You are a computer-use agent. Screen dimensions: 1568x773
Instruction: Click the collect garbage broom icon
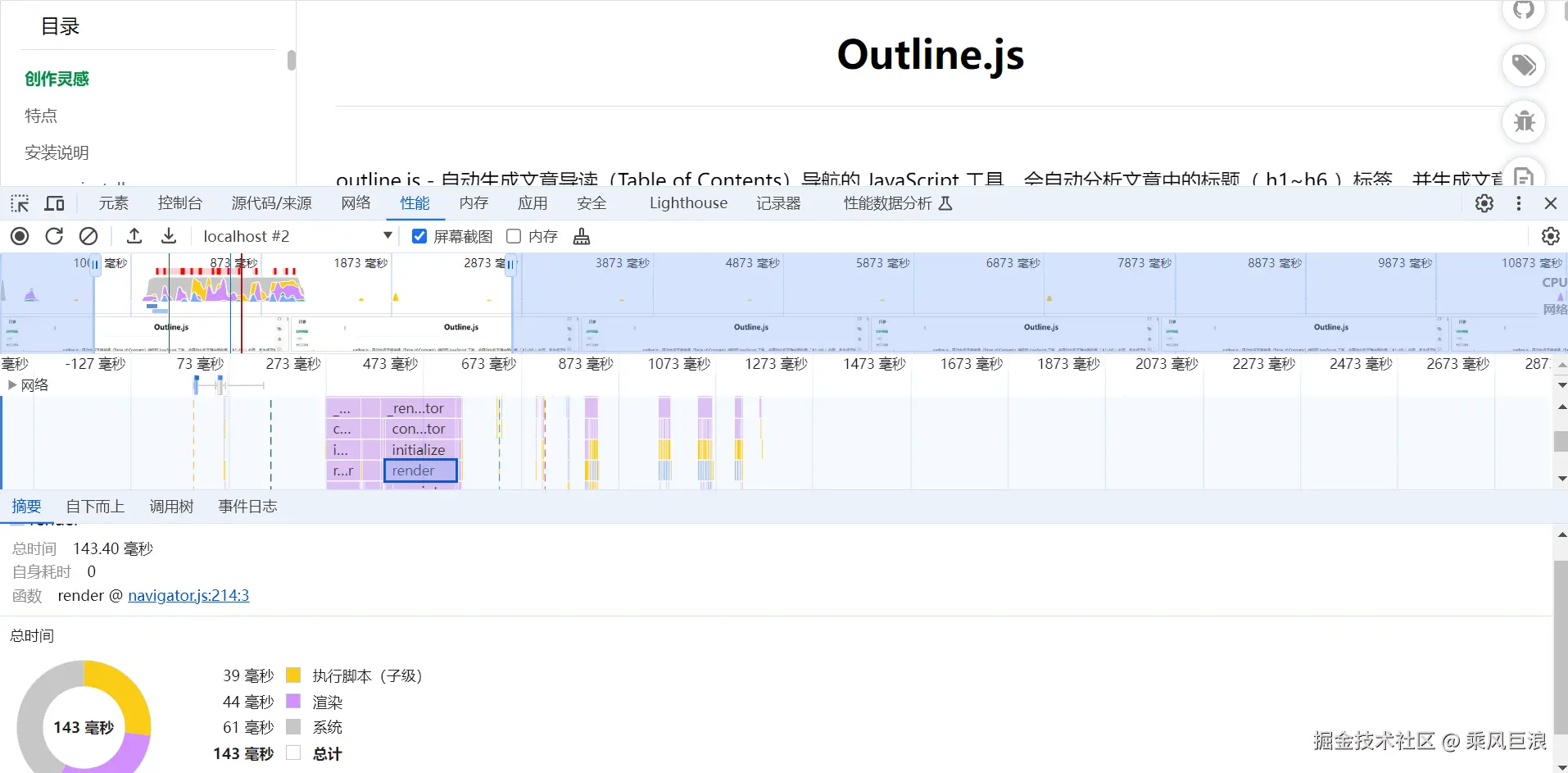pyautogui.click(x=582, y=237)
